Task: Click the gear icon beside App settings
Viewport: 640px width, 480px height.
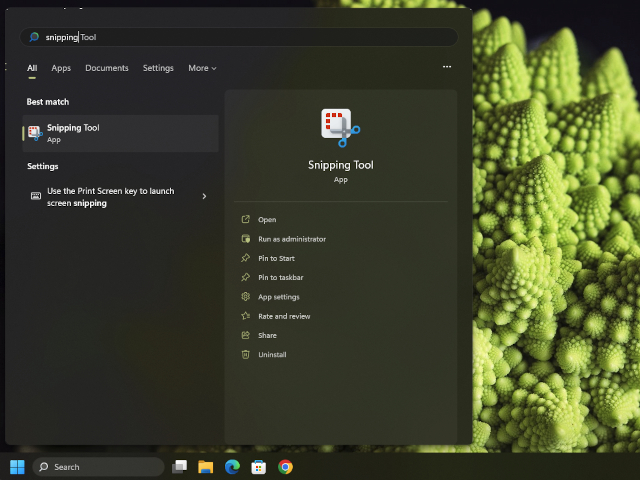Action: (x=245, y=296)
